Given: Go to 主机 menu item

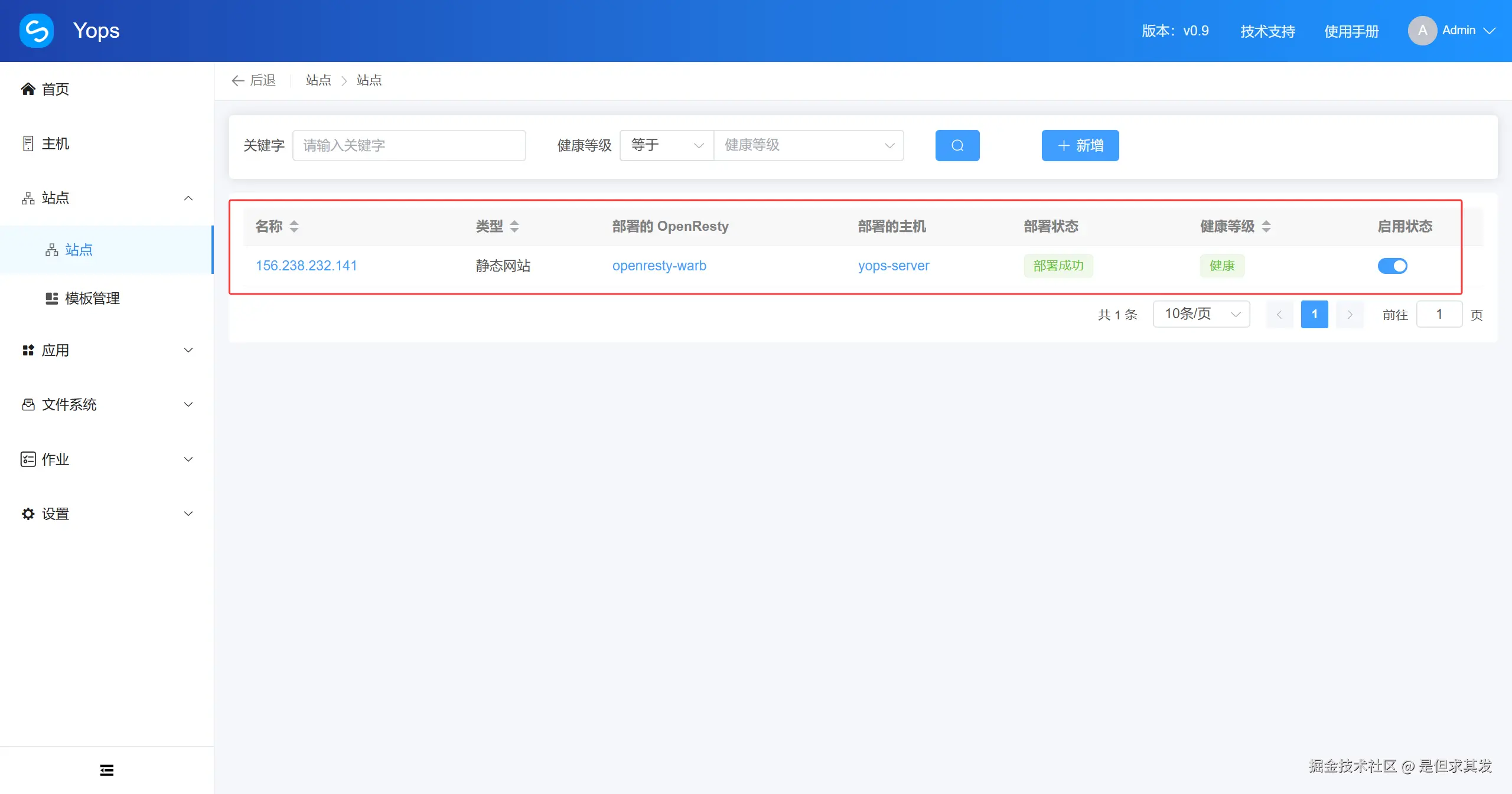Looking at the screenshot, I should [56, 143].
